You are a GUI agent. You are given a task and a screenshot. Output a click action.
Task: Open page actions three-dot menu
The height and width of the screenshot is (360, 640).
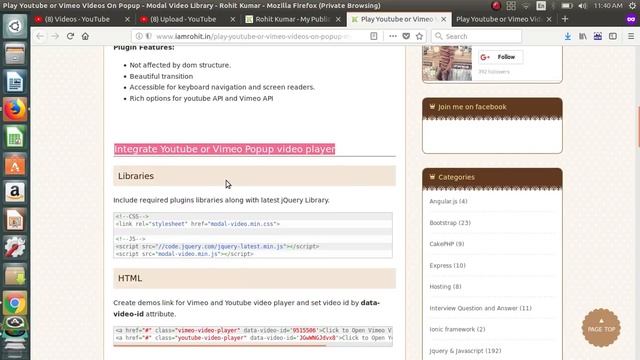[x=393, y=36]
